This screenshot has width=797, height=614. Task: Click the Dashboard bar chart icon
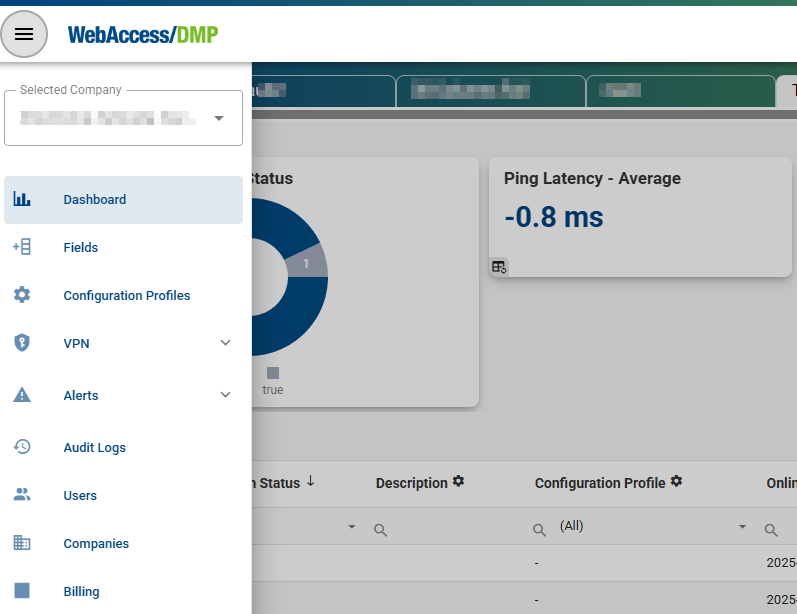pyautogui.click(x=22, y=199)
